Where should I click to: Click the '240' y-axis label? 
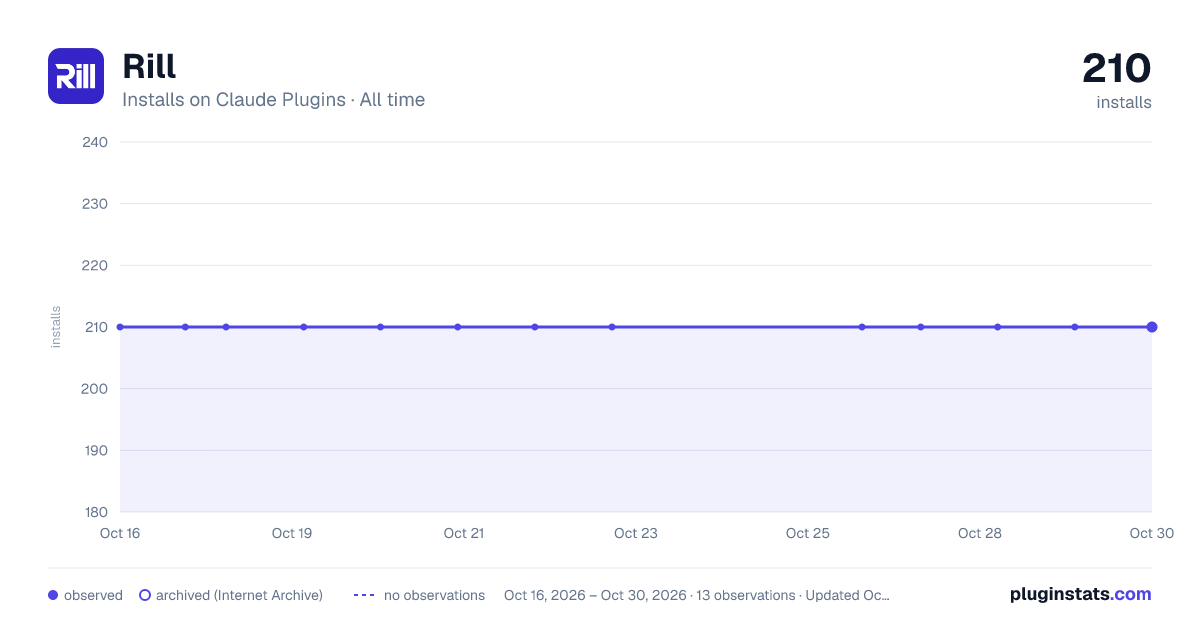pos(95,142)
